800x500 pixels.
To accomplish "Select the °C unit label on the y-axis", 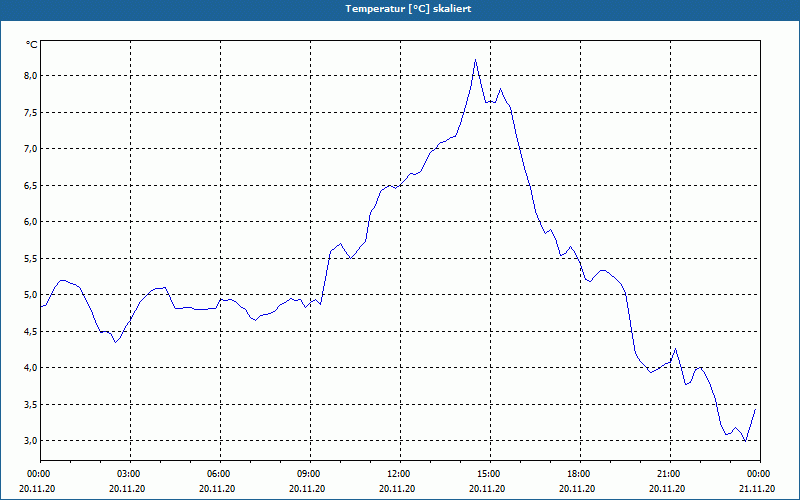I will pyautogui.click(x=32, y=45).
